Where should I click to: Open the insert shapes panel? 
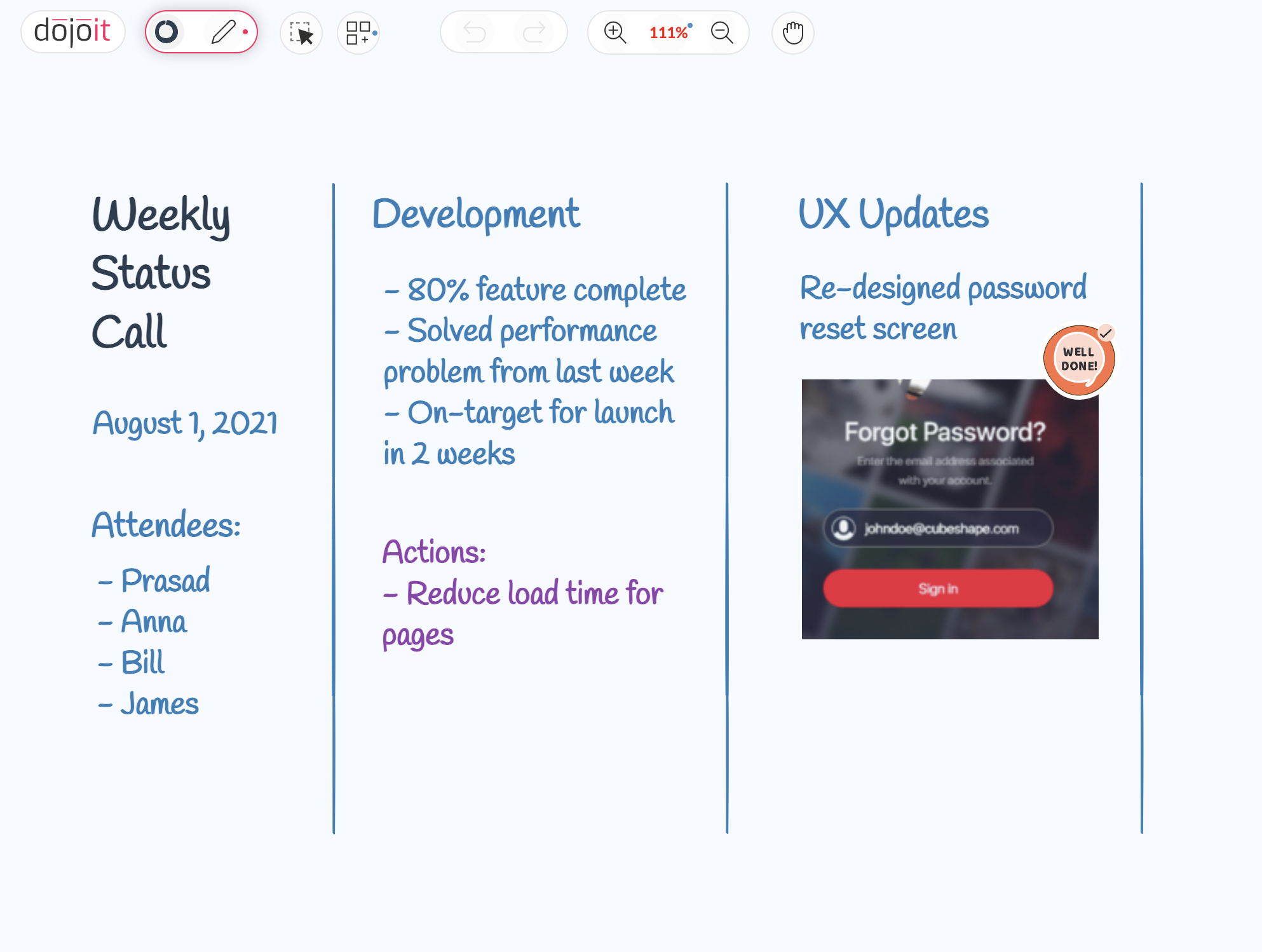(358, 32)
